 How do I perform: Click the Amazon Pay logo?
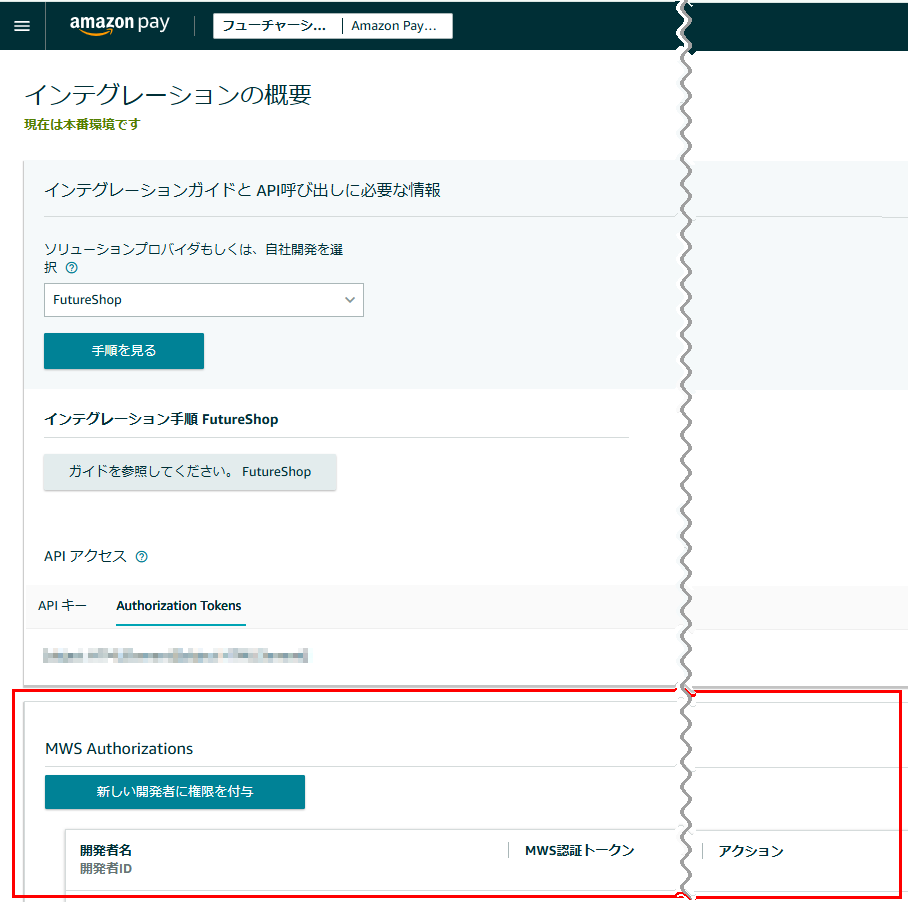[118, 25]
